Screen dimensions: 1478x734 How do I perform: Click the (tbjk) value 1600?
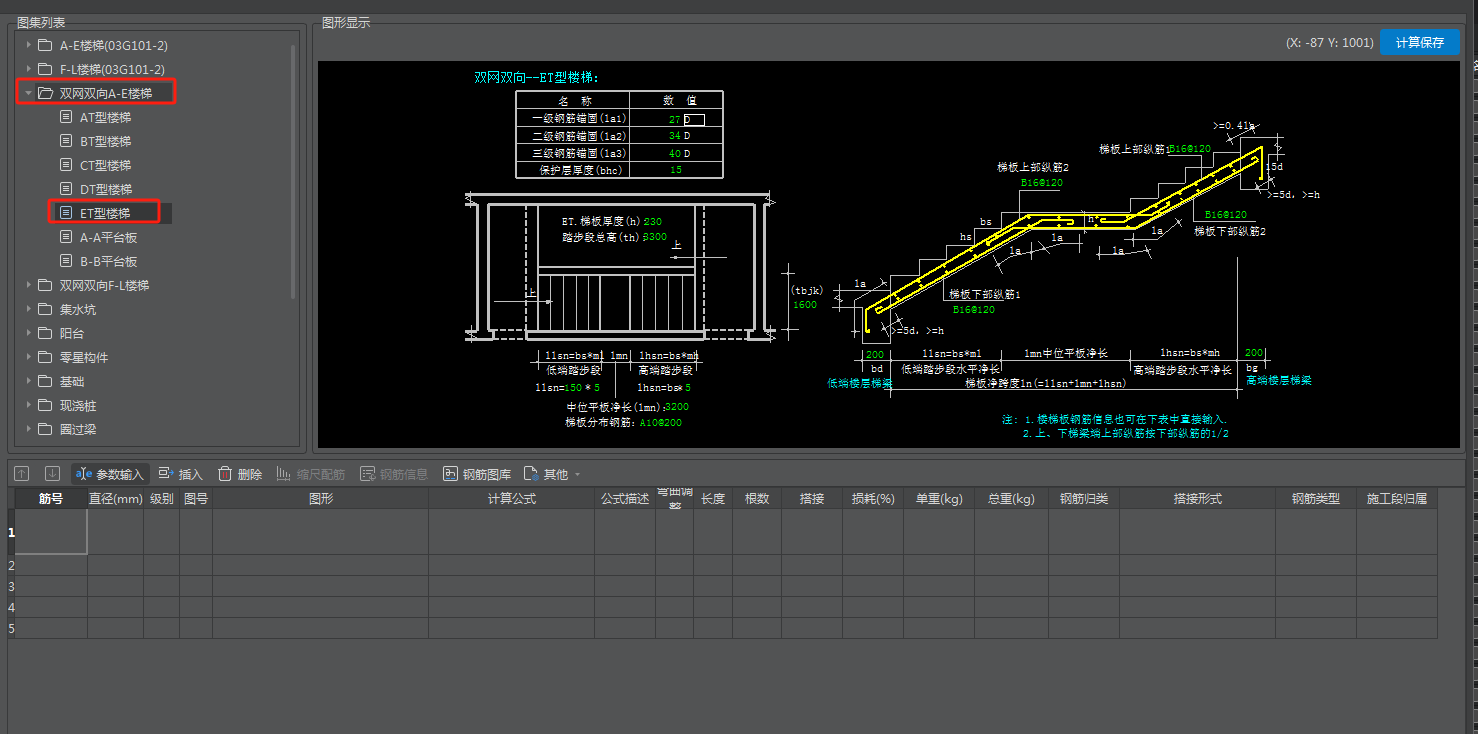point(805,305)
